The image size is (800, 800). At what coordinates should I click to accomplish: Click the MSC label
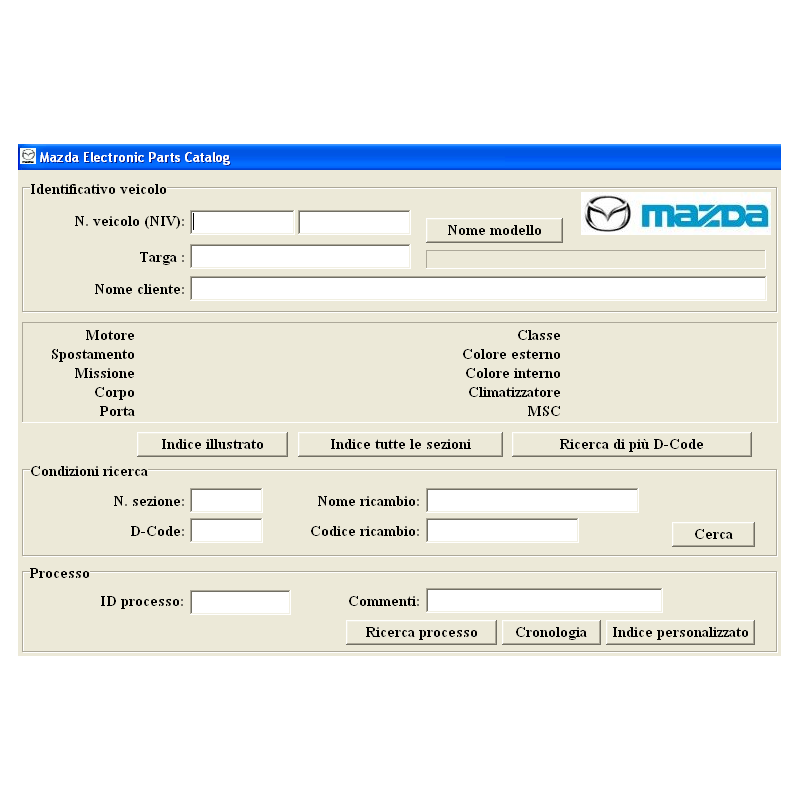coord(544,411)
